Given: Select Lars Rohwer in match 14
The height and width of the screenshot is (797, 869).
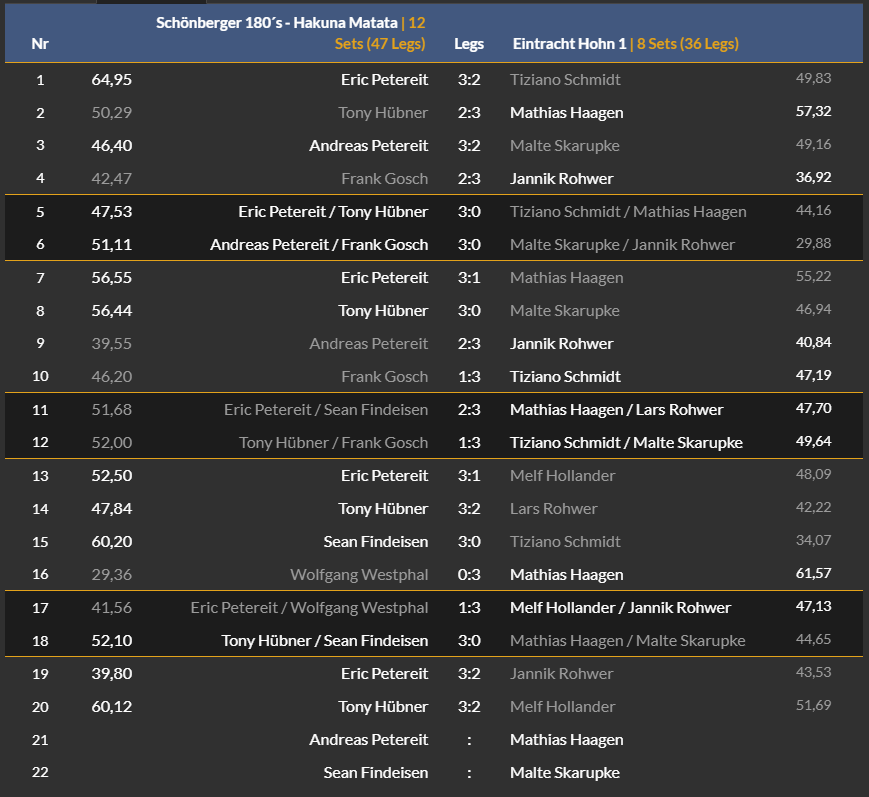Looking at the screenshot, I should pyautogui.click(x=553, y=509).
